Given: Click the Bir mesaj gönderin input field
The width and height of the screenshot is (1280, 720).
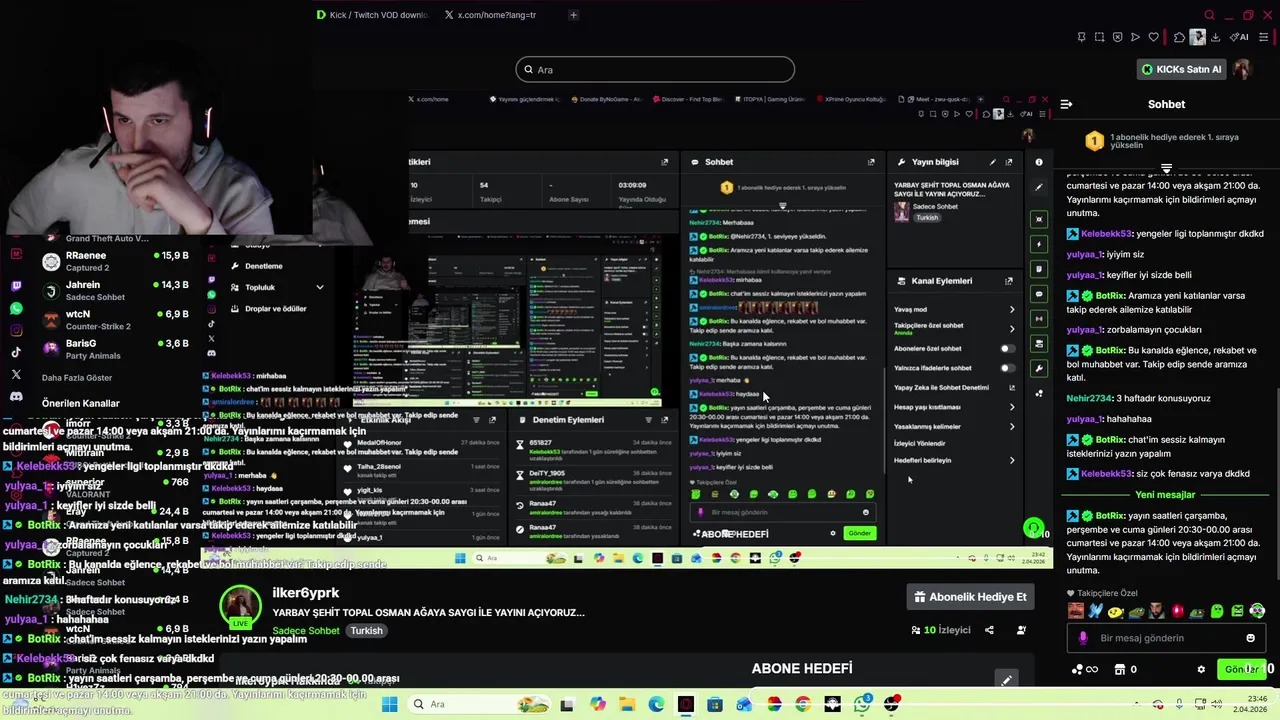Looking at the screenshot, I should click(x=1166, y=638).
